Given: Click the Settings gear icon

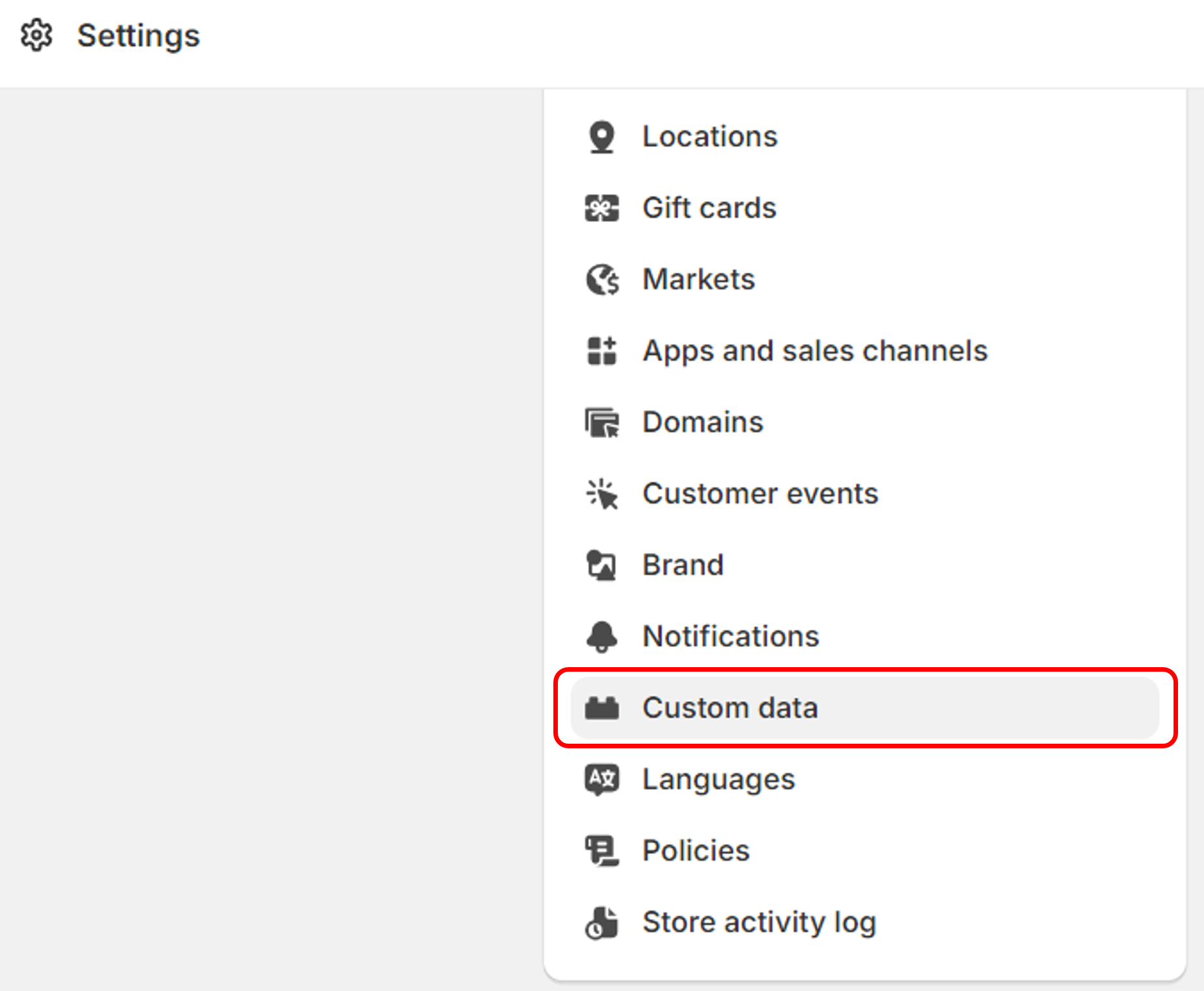Looking at the screenshot, I should [36, 35].
